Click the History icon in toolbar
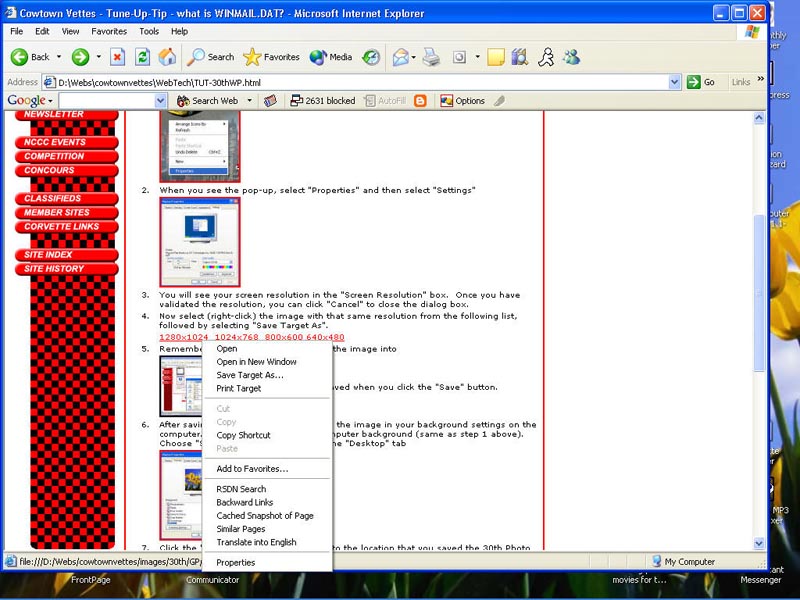800x600 pixels. (x=371, y=57)
